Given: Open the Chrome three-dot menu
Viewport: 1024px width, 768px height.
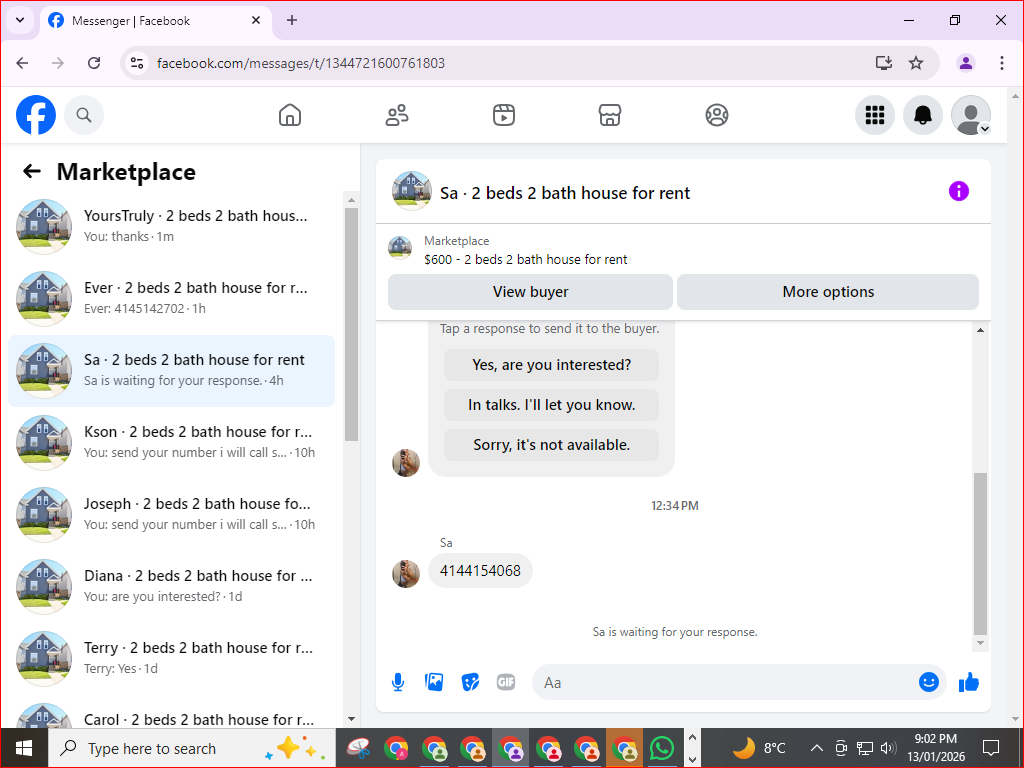Looking at the screenshot, I should tap(1002, 63).
